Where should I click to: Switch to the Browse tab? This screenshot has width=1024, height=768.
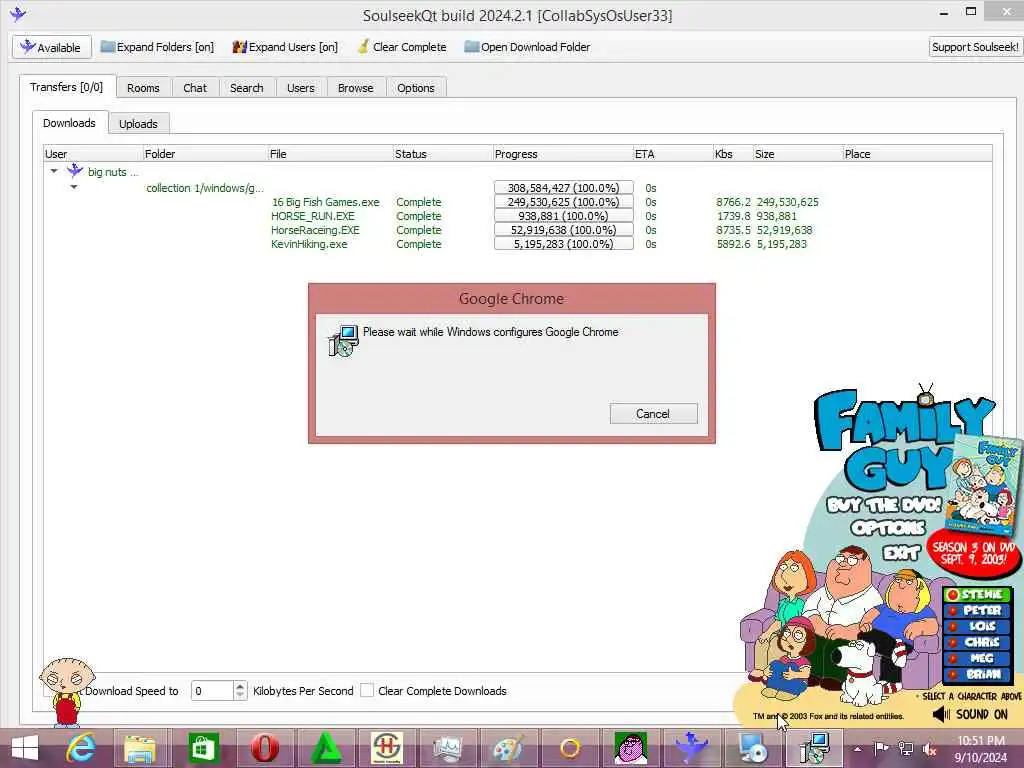click(355, 88)
